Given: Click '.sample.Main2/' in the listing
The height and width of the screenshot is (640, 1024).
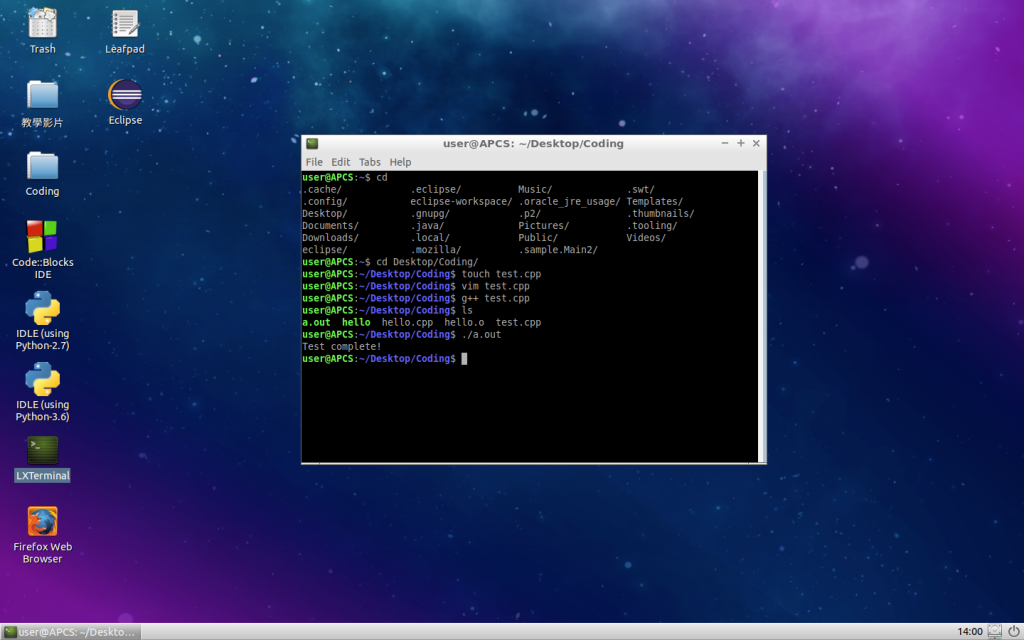Looking at the screenshot, I should [x=558, y=250].
